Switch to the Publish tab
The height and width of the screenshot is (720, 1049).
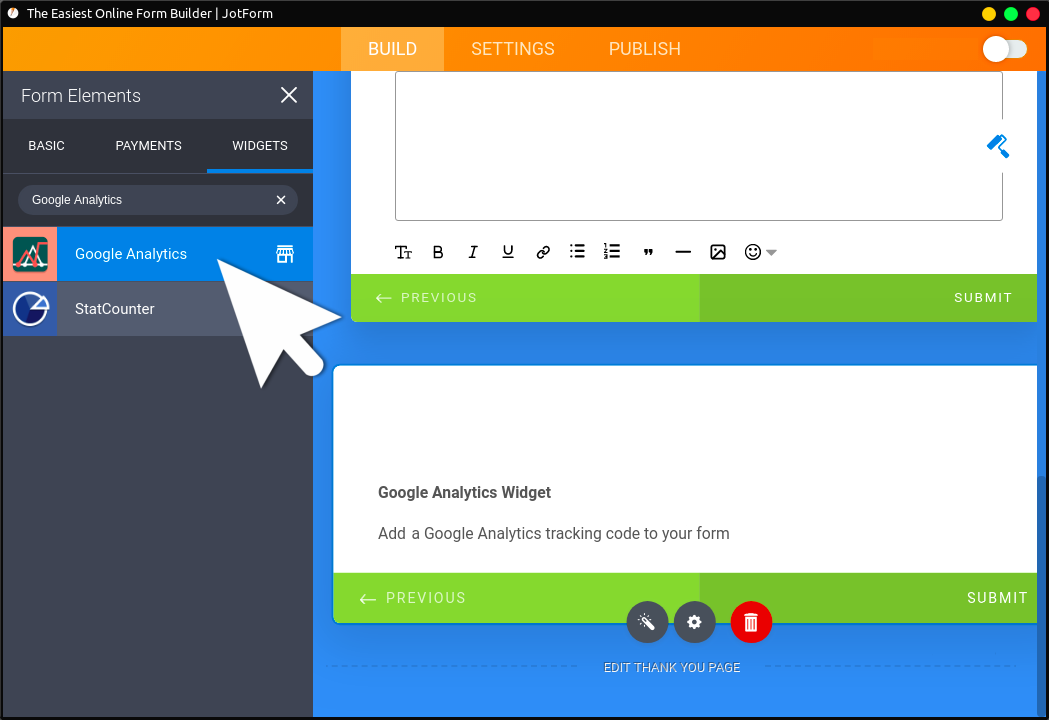coord(644,49)
